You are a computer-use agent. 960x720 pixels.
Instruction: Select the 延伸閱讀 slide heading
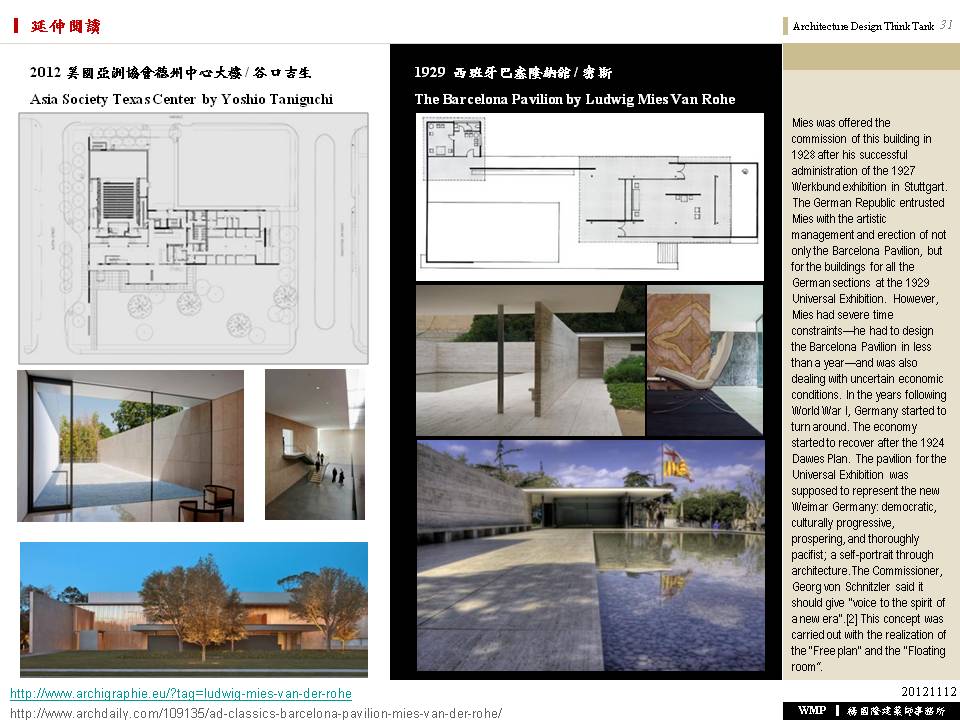[65, 26]
